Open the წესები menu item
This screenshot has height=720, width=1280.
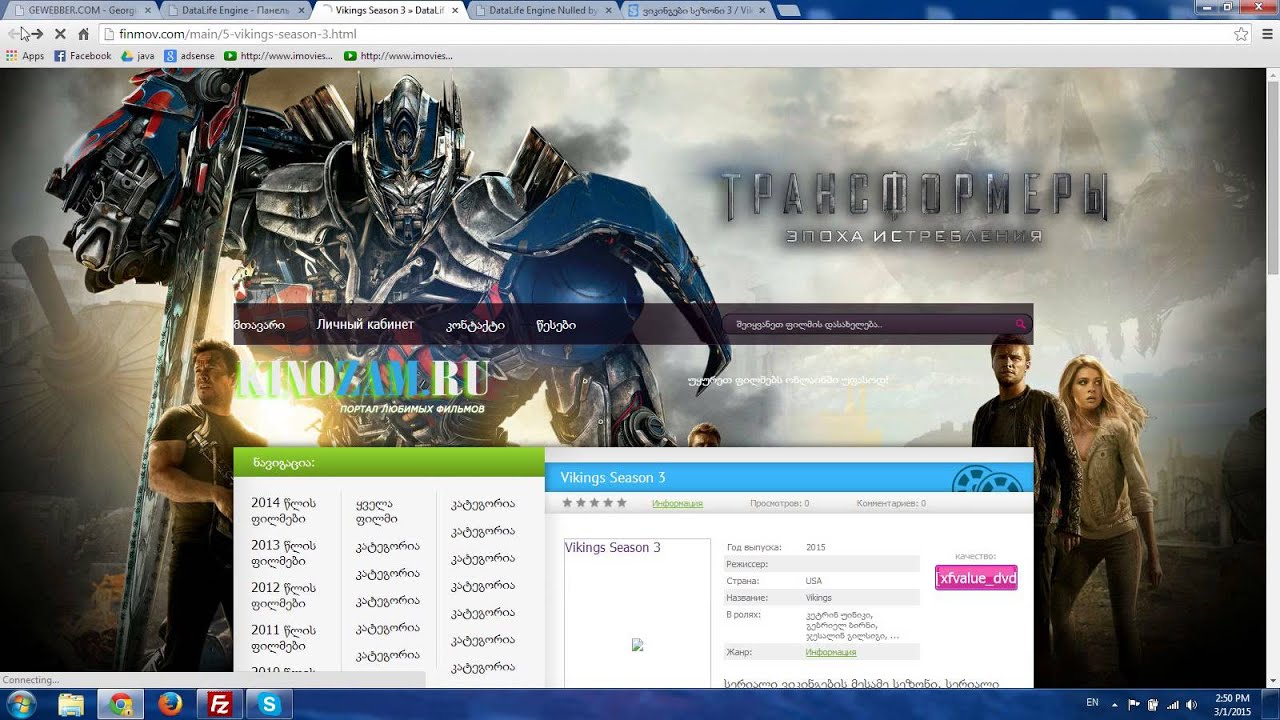(556, 325)
